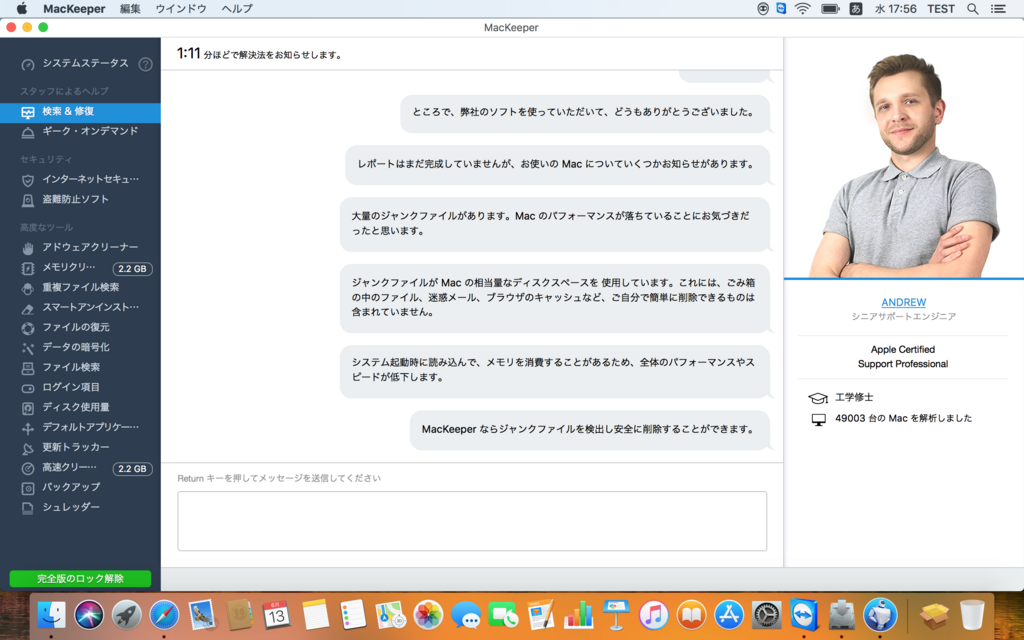This screenshot has height=640, width=1024.
Task: Click the Wi-Fi status icon
Action: (803, 8)
